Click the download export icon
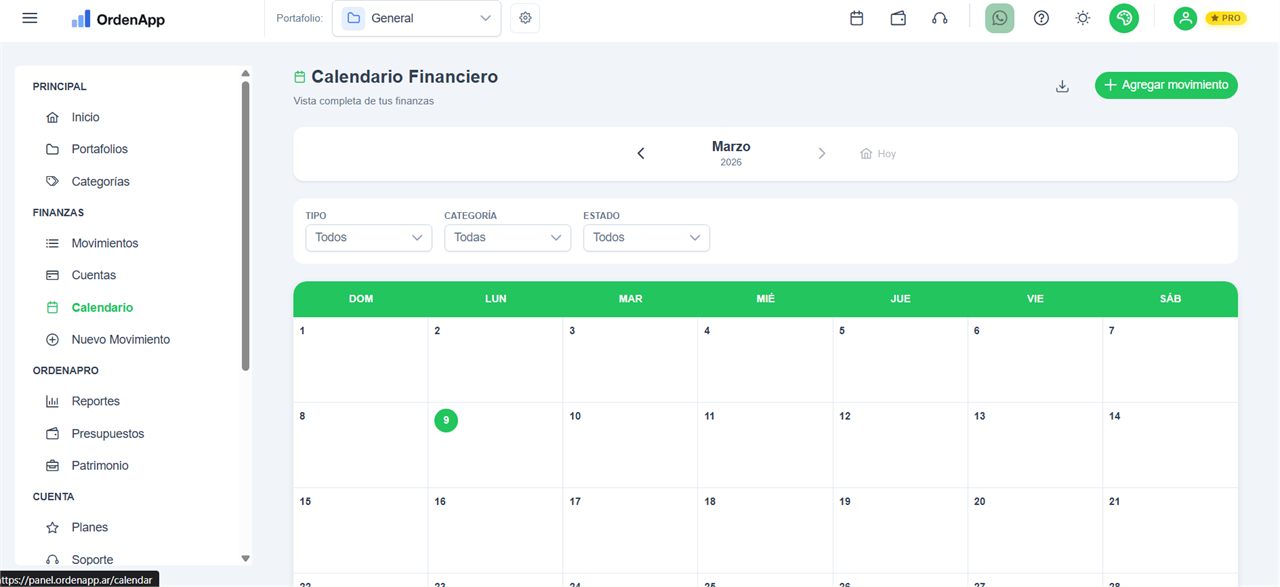 pos(1062,86)
